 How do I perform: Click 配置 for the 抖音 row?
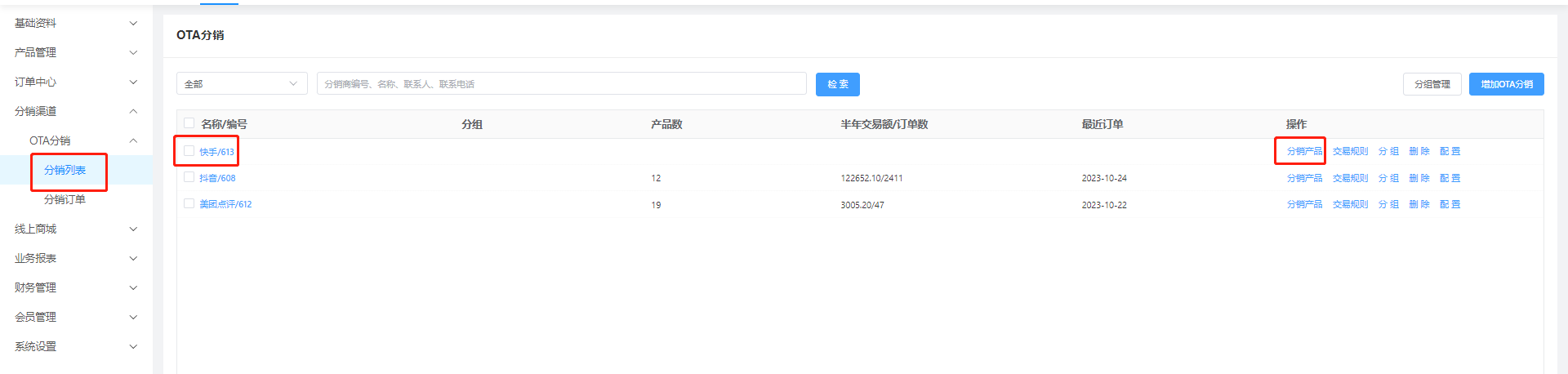(x=1450, y=178)
